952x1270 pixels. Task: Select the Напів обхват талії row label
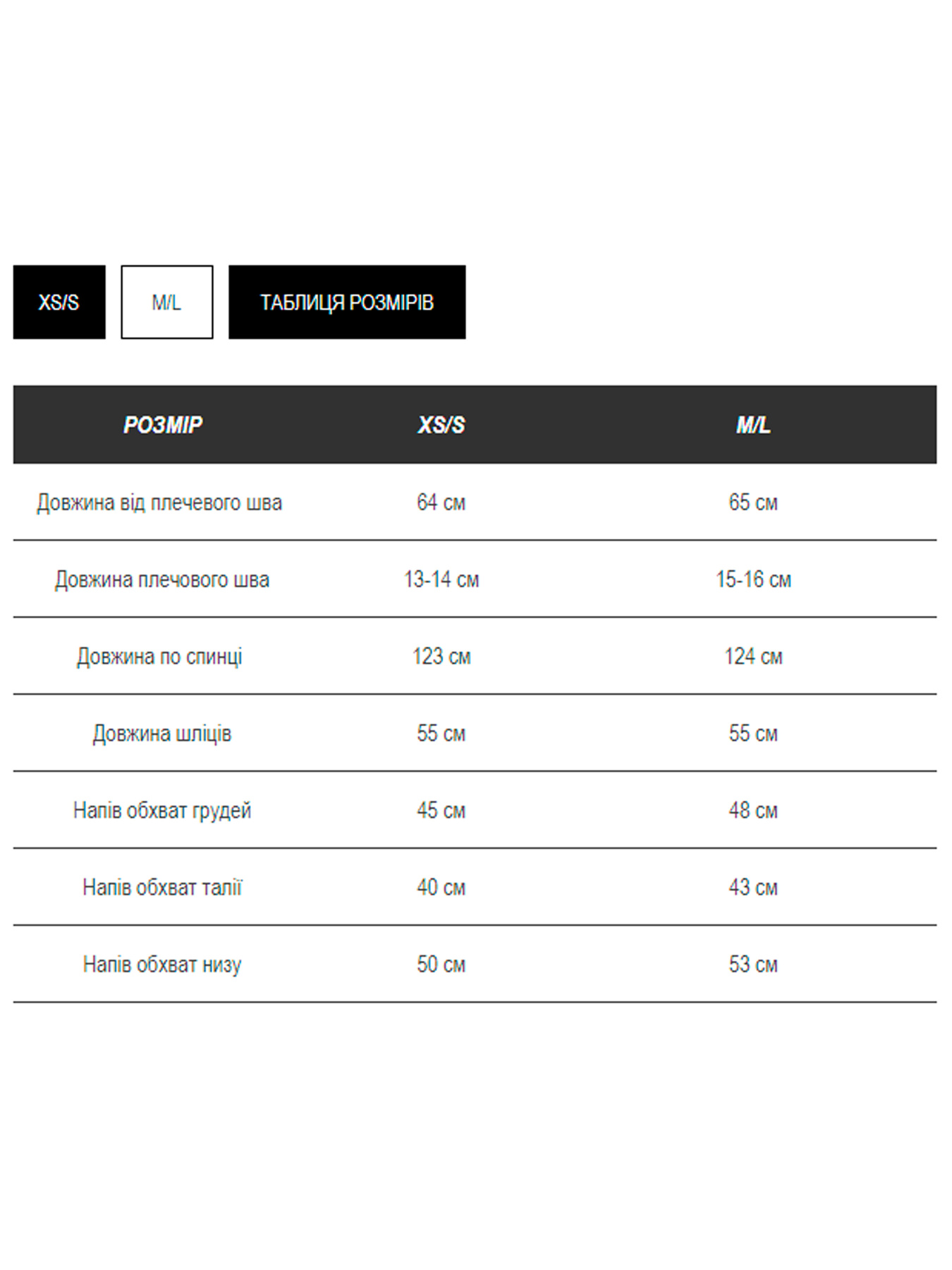click(x=162, y=887)
